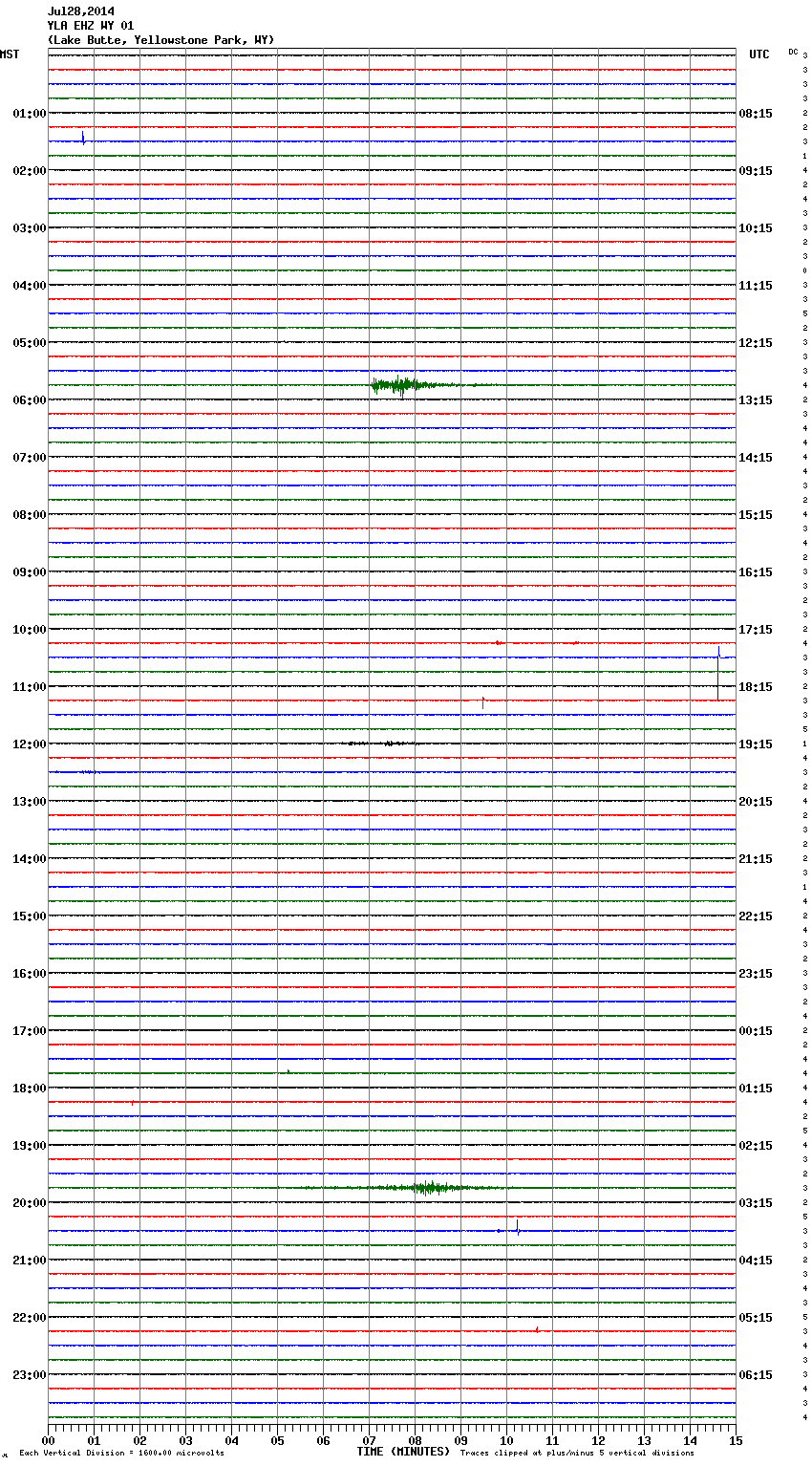This screenshot has height=1466, width=812.
Task: Click minute axis tick label 14
Action: click(x=690, y=1440)
